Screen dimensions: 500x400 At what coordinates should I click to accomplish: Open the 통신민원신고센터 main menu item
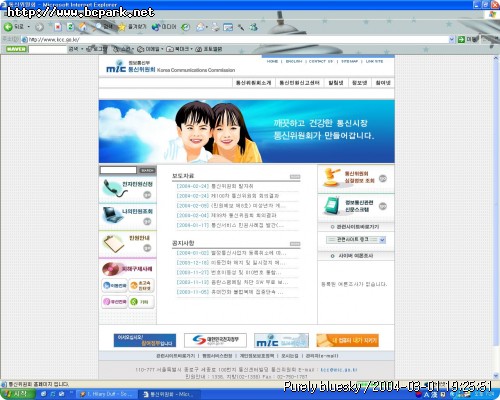(299, 83)
